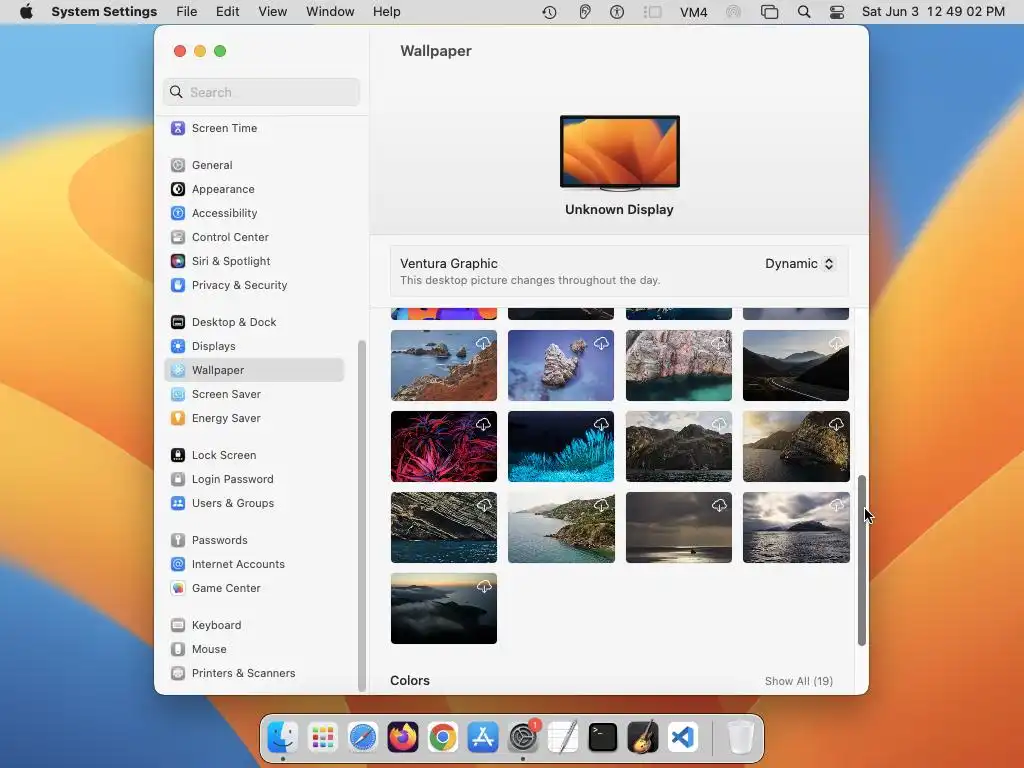Select the General gear icon

[178, 165]
